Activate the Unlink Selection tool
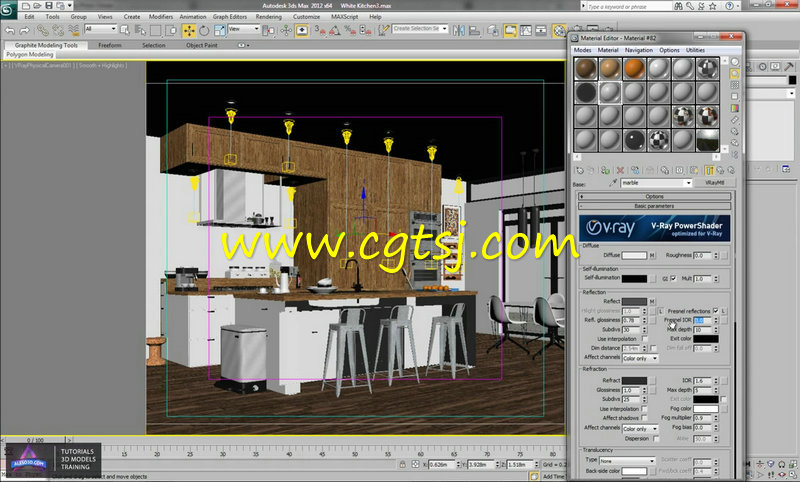 58,31
